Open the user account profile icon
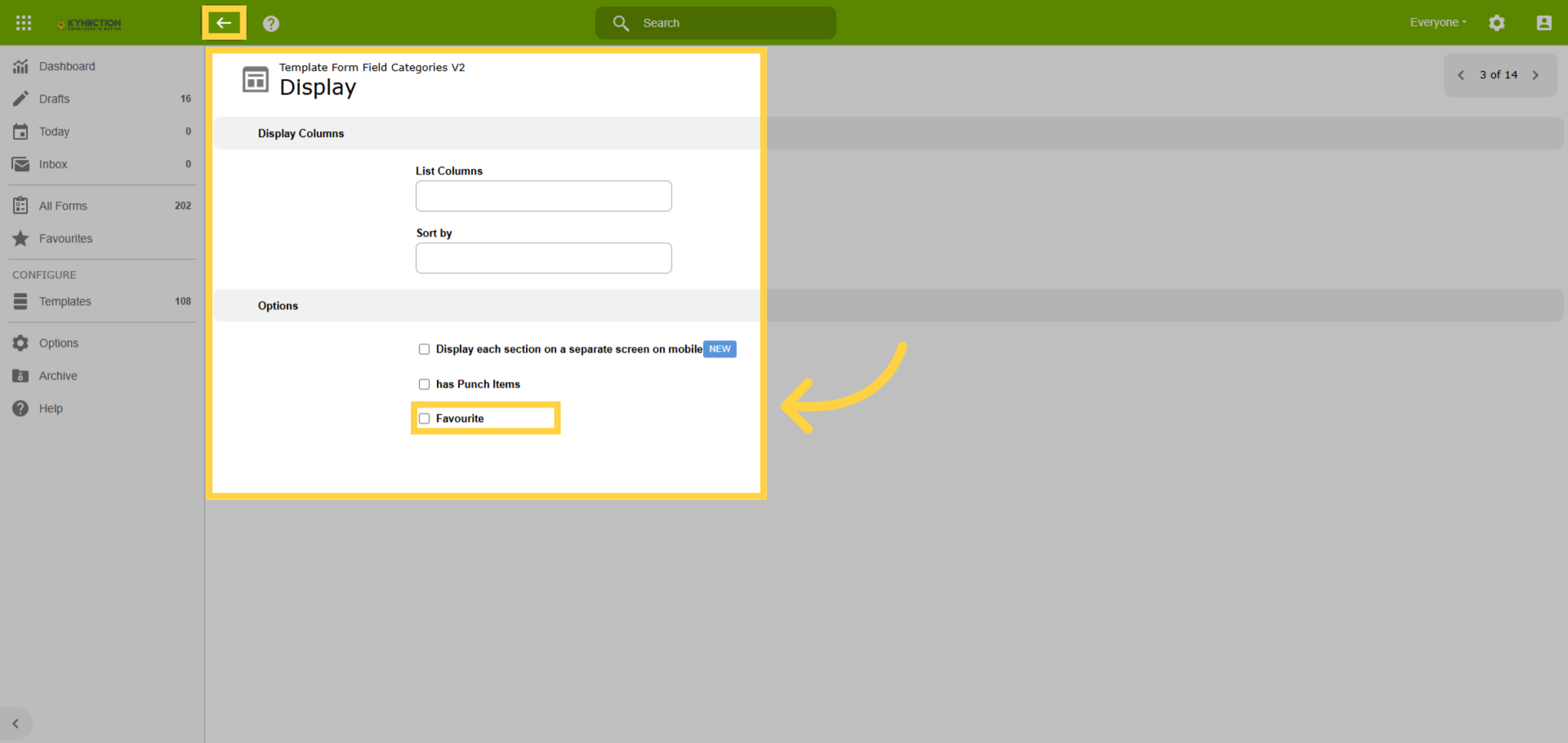This screenshot has width=1568, height=743. click(1544, 23)
